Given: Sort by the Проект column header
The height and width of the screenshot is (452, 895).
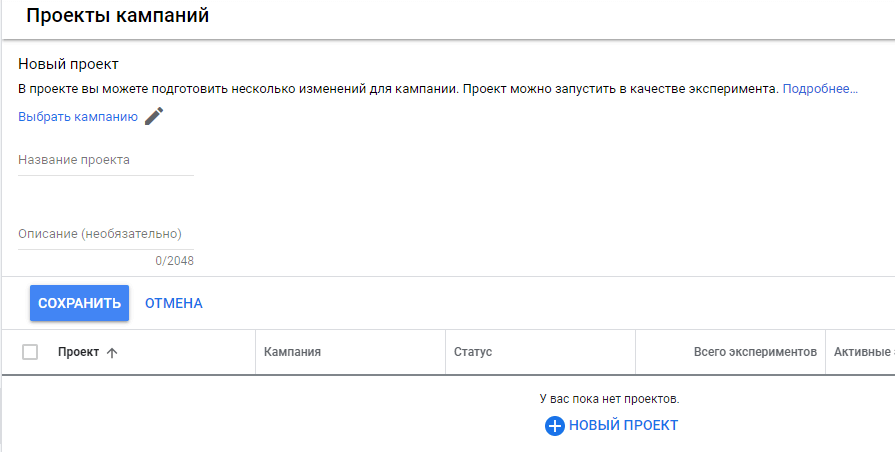Looking at the screenshot, I should coord(79,352).
